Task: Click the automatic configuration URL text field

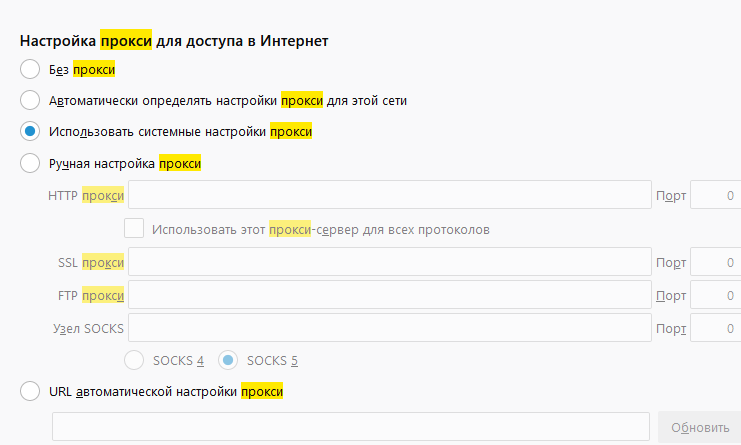Action: (x=351, y=427)
